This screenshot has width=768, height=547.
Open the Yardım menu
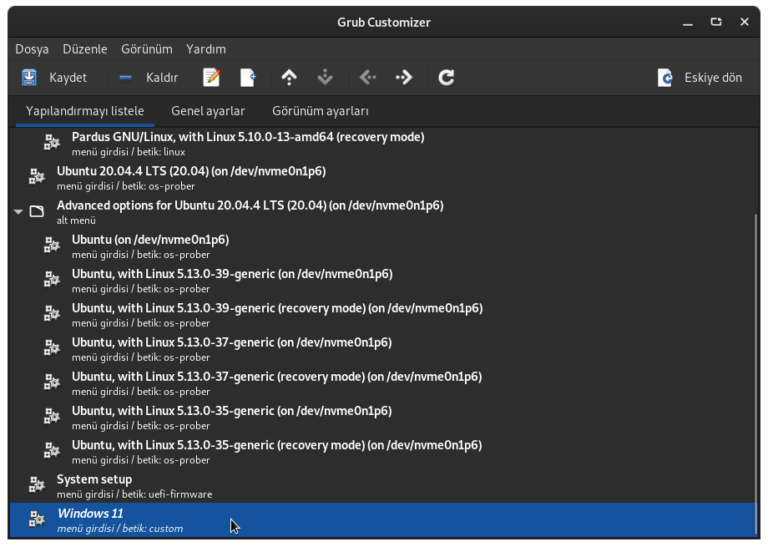pos(206,49)
